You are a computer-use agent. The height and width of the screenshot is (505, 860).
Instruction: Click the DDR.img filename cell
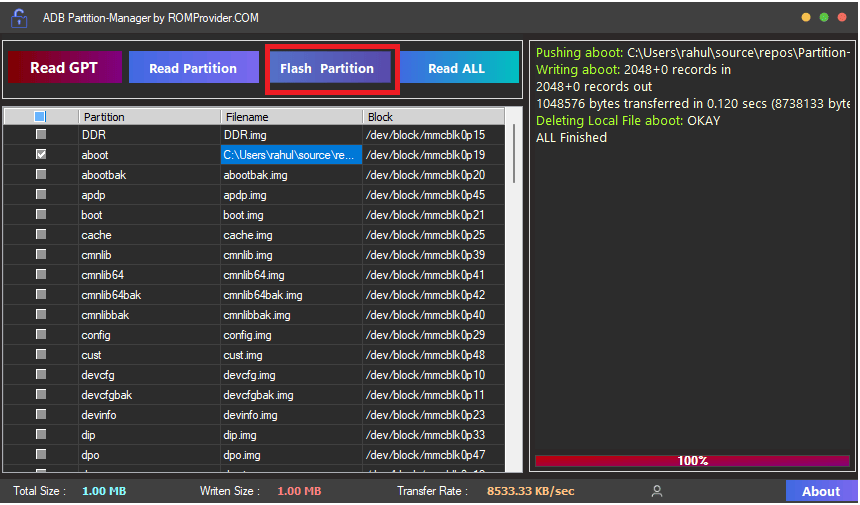(x=291, y=135)
